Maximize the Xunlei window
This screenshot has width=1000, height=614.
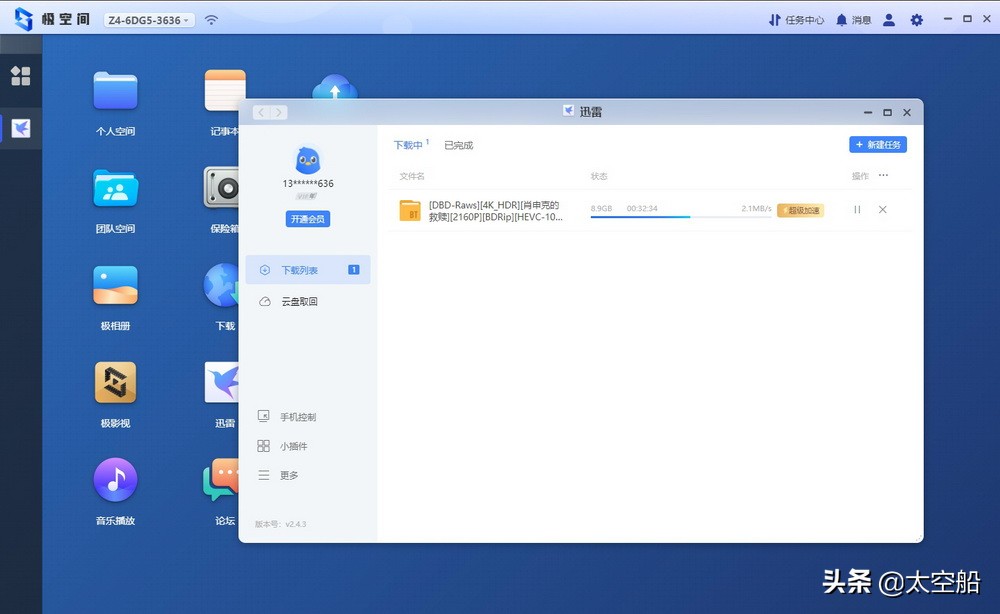[887, 112]
